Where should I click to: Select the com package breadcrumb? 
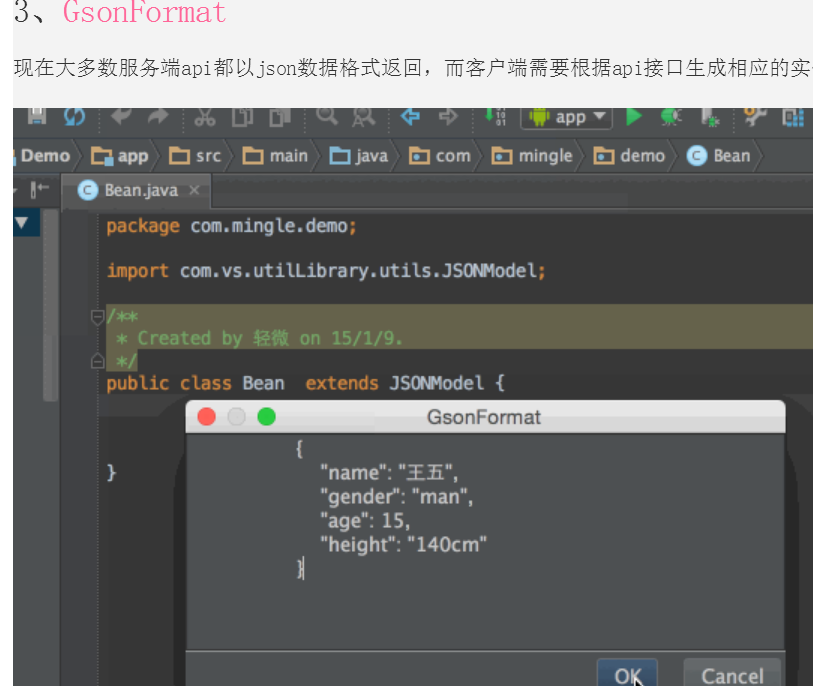point(440,156)
